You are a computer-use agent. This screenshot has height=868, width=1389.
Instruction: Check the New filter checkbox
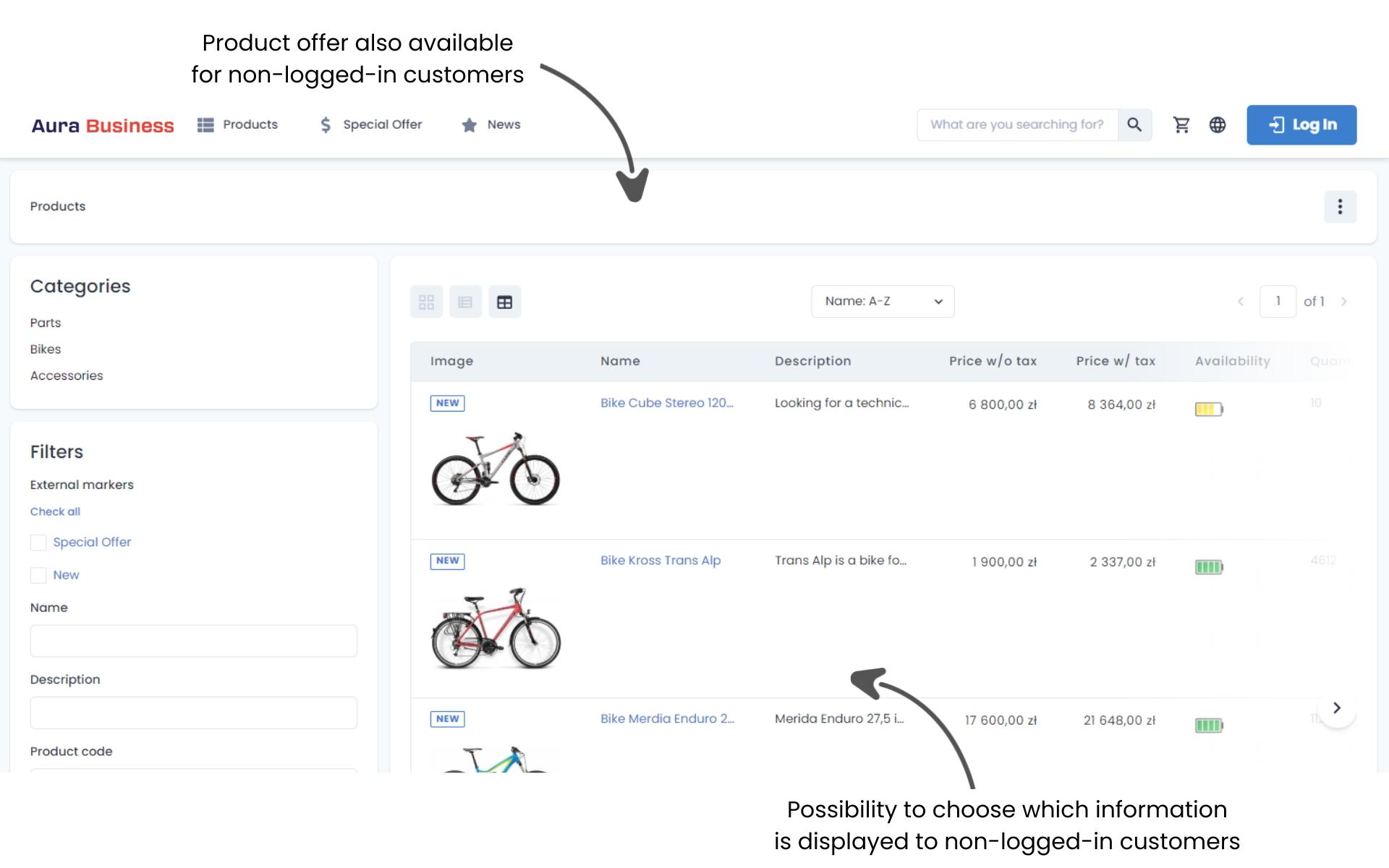(38, 575)
